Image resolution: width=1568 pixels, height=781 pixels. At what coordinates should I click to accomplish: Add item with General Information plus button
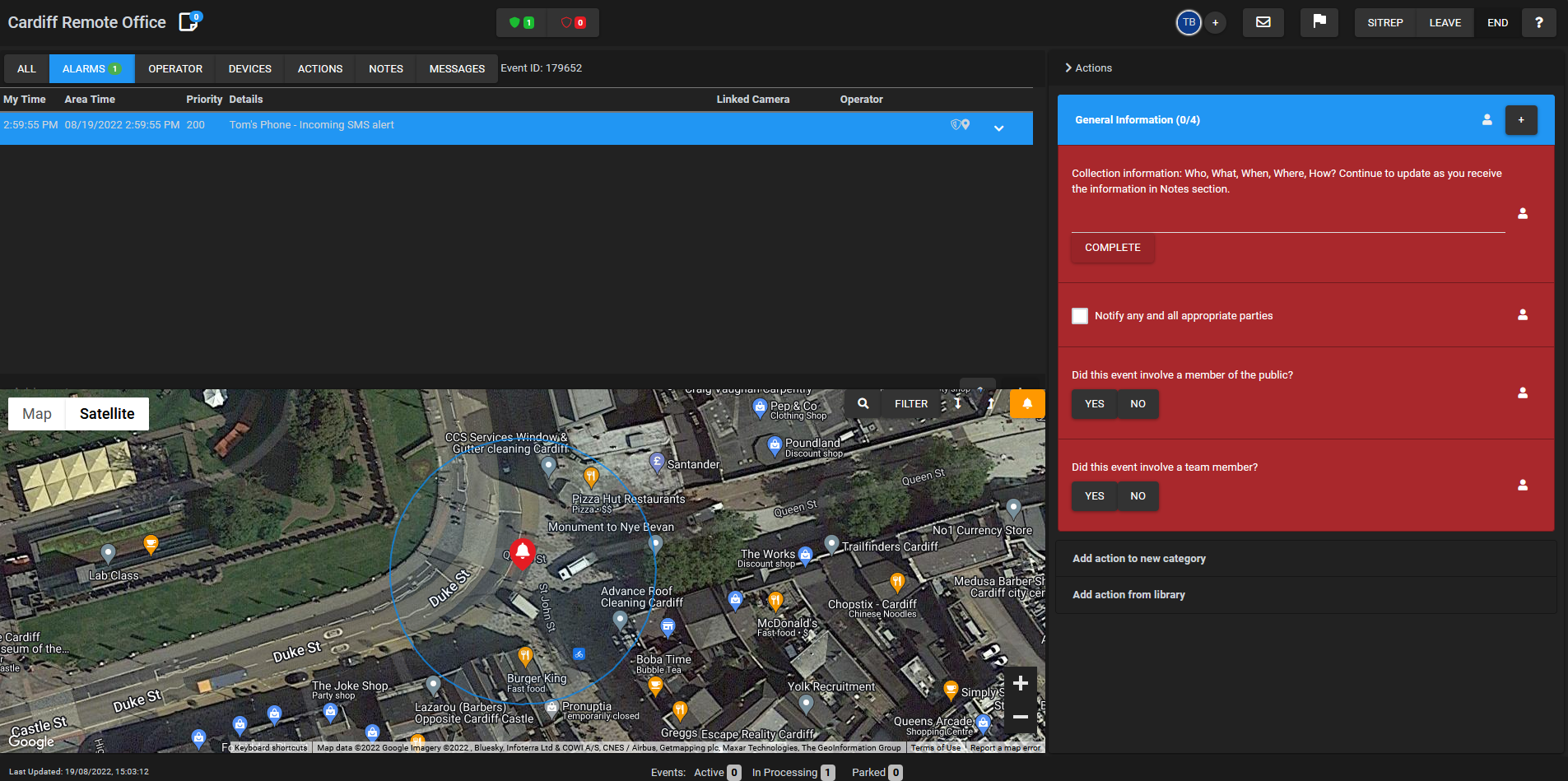pos(1521,120)
